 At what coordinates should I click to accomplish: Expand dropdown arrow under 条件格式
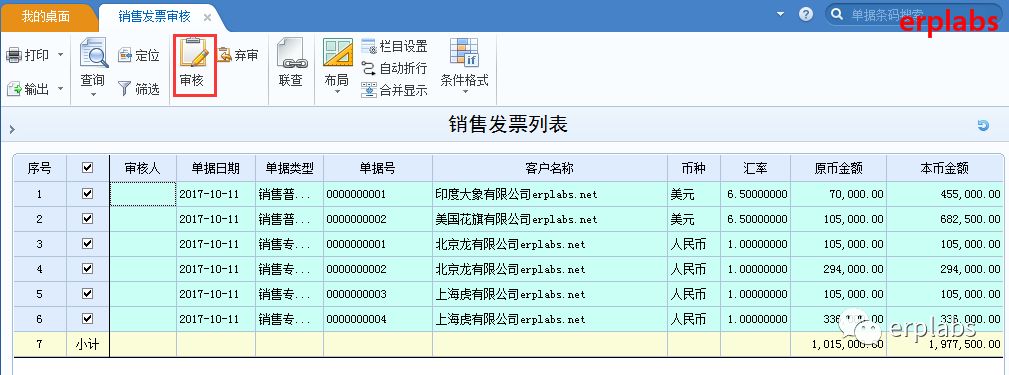coord(465,93)
